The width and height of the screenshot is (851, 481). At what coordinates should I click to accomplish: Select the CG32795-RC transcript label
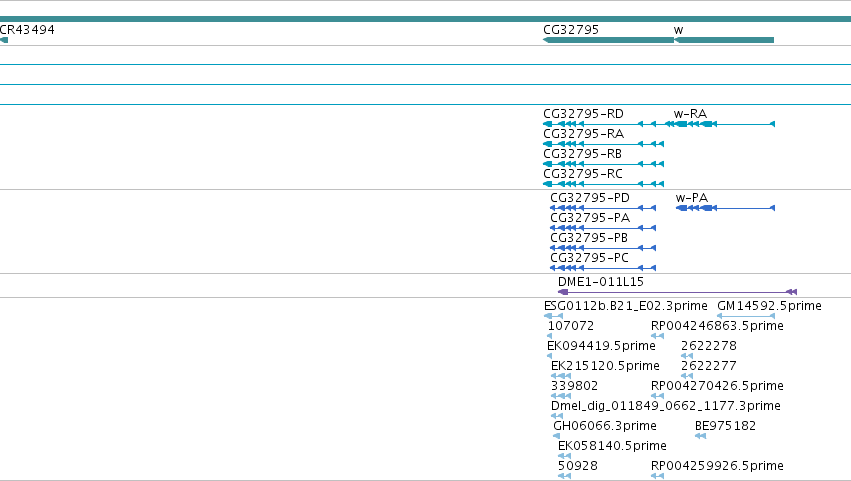click(583, 174)
